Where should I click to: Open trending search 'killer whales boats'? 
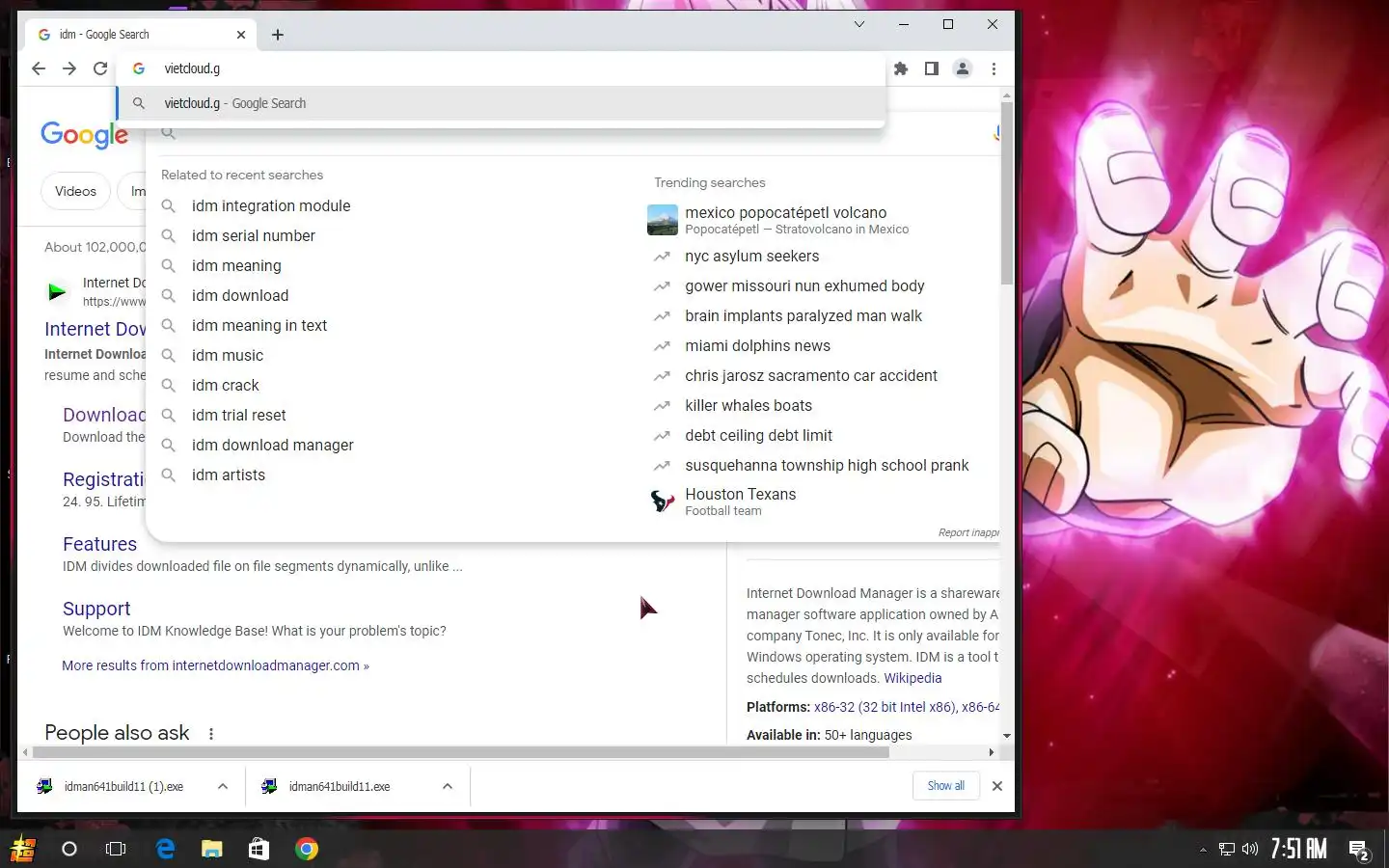[x=749, y=405]
